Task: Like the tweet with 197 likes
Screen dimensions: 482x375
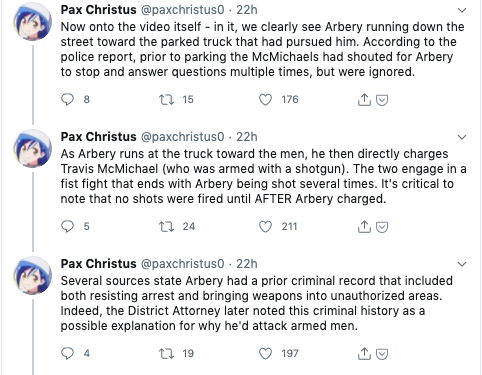Action: click(x=265, y=353)
